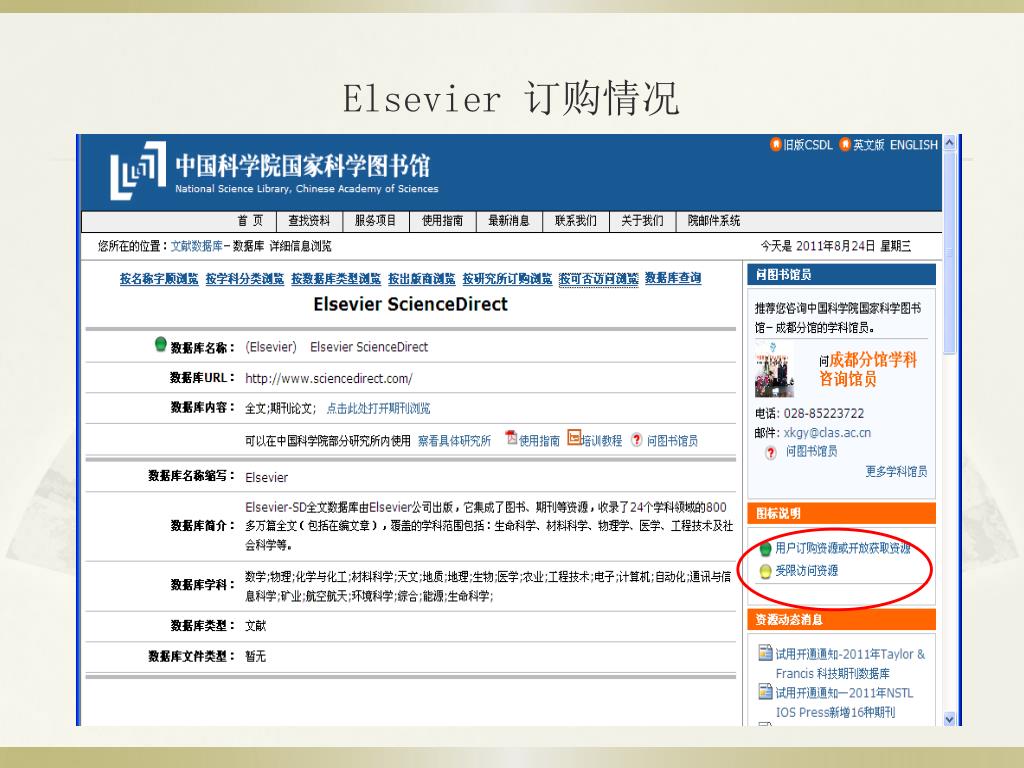
Task: Click the 问图书馆员 question icon in database row
Action: click(x=636, y=440)
